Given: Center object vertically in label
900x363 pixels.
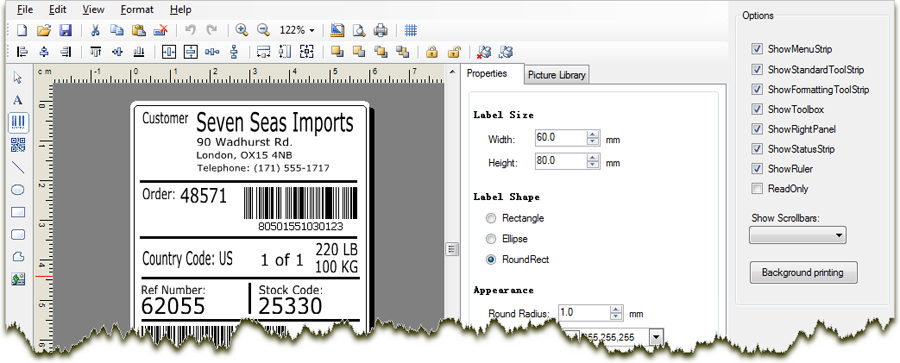Looking at the screenshot, I should pos(191,52).
